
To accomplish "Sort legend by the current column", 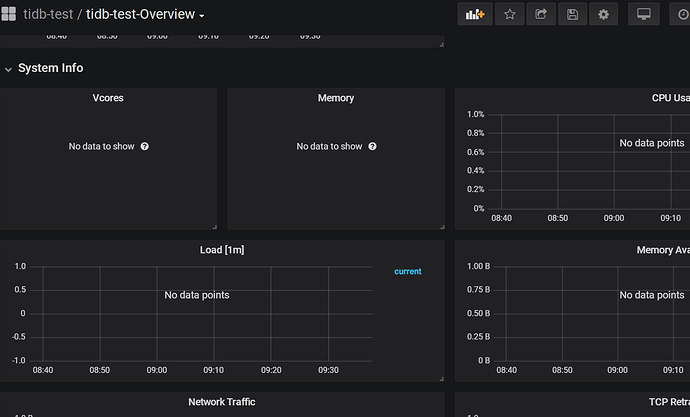I will click(x=407, y=271).
